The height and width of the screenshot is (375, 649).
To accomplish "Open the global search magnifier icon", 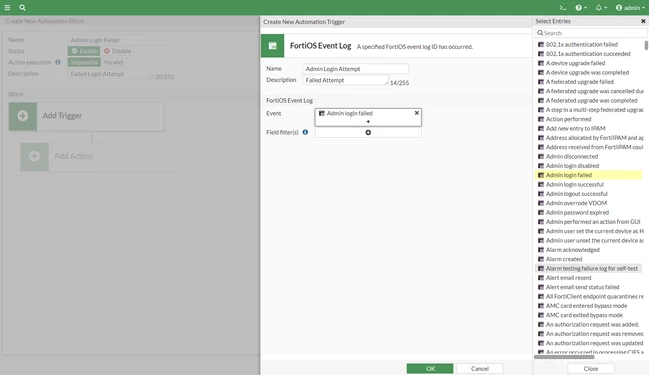I will (x=22, y=7).
